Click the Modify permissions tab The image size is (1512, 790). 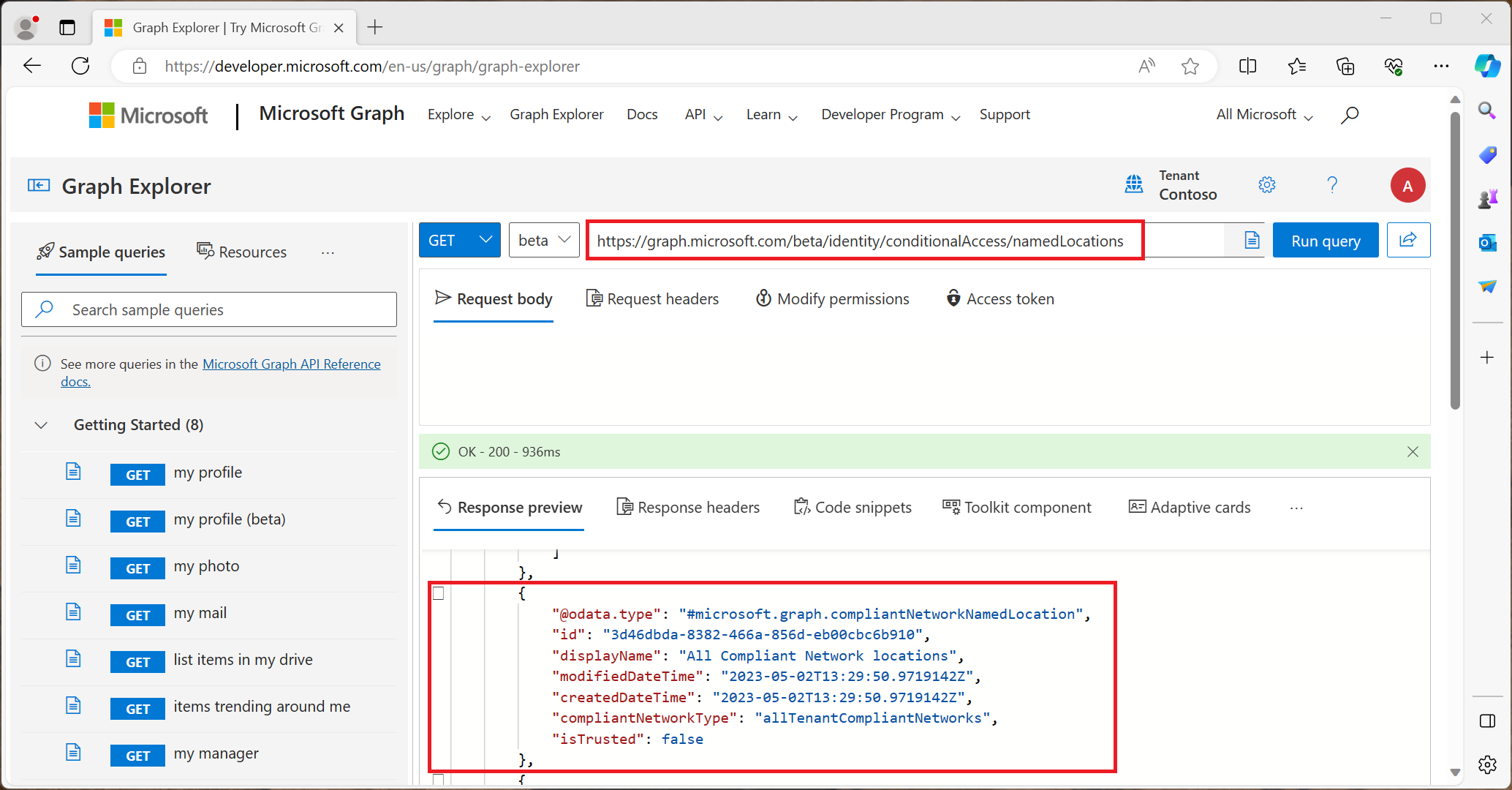click(x=831, y=299)
